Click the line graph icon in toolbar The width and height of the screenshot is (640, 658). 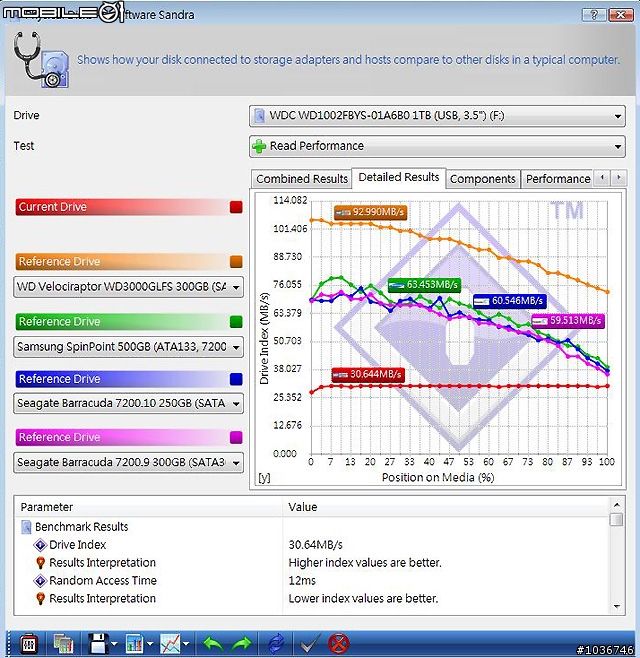pyautogui.click(x=170, y=644)
